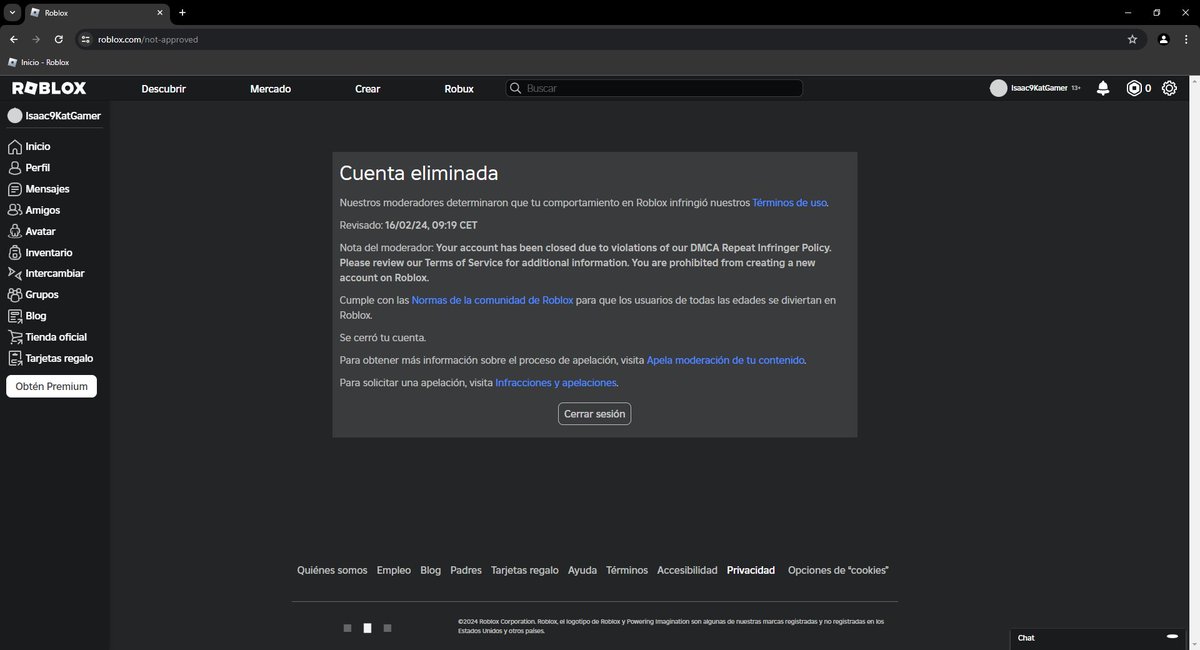This screenshot has height=650, width=1200.
Task: Click the Tarjetas regalo icon in sidebar
Action: point(15,358)
